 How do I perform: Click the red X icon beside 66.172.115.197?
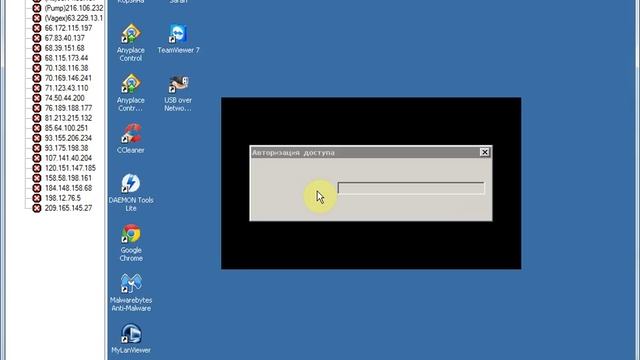pos(37,28)
